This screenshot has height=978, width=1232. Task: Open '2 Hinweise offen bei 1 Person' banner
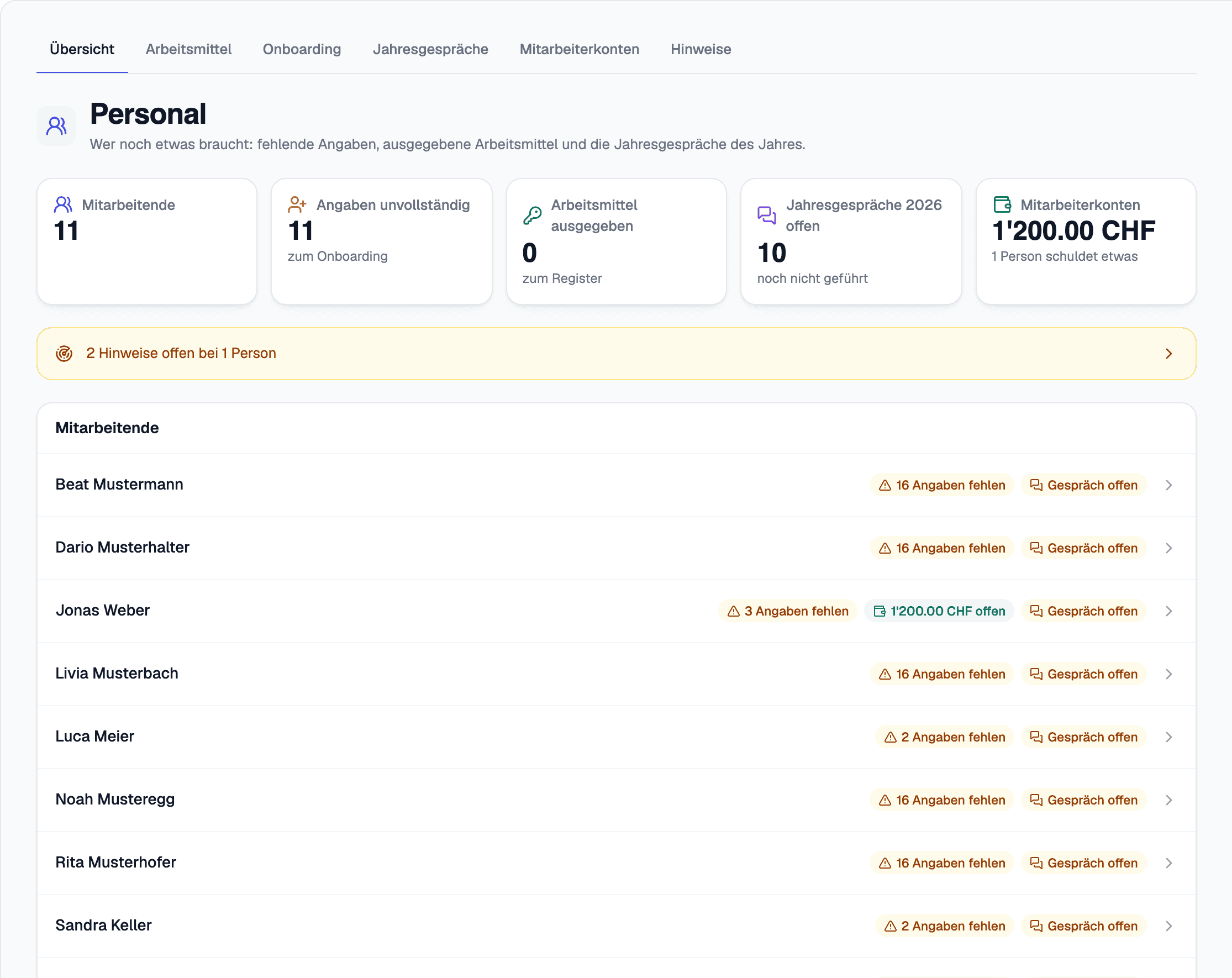(x=617, y=354)
